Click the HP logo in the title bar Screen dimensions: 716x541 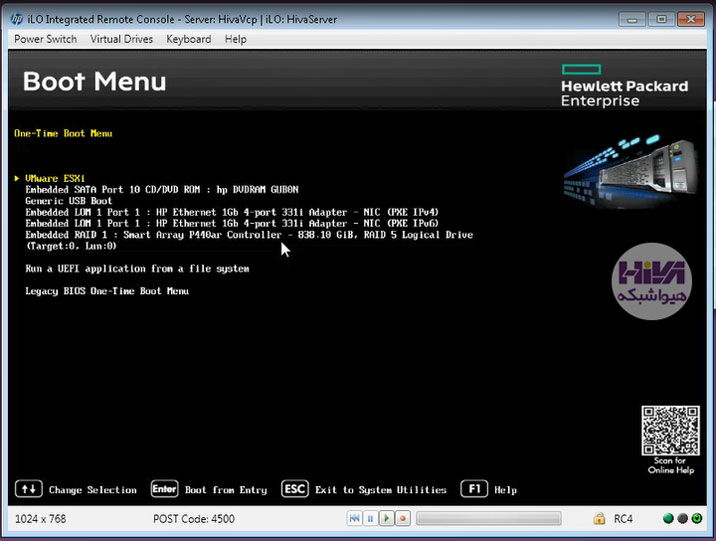[x=16, y=19]
